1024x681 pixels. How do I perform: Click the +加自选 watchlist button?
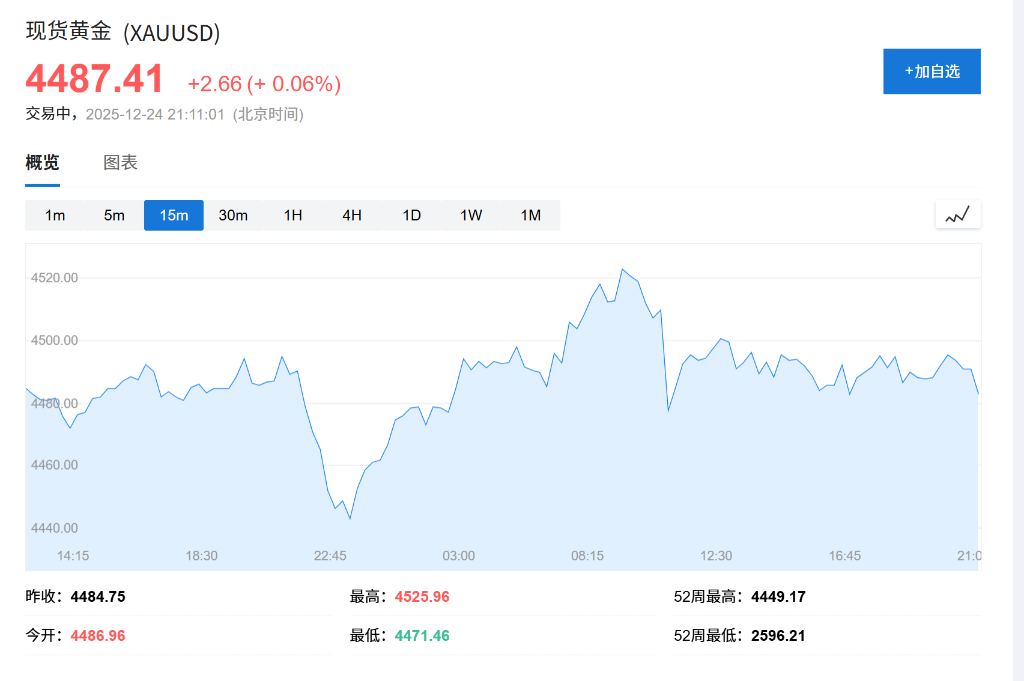931,71
